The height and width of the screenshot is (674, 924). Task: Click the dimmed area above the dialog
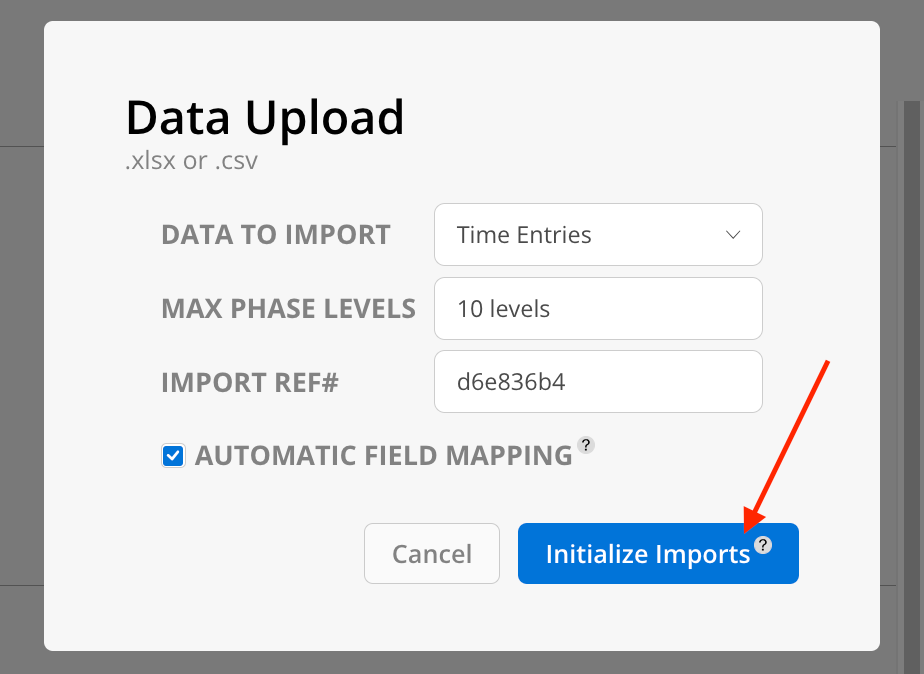tap(460, 10)
